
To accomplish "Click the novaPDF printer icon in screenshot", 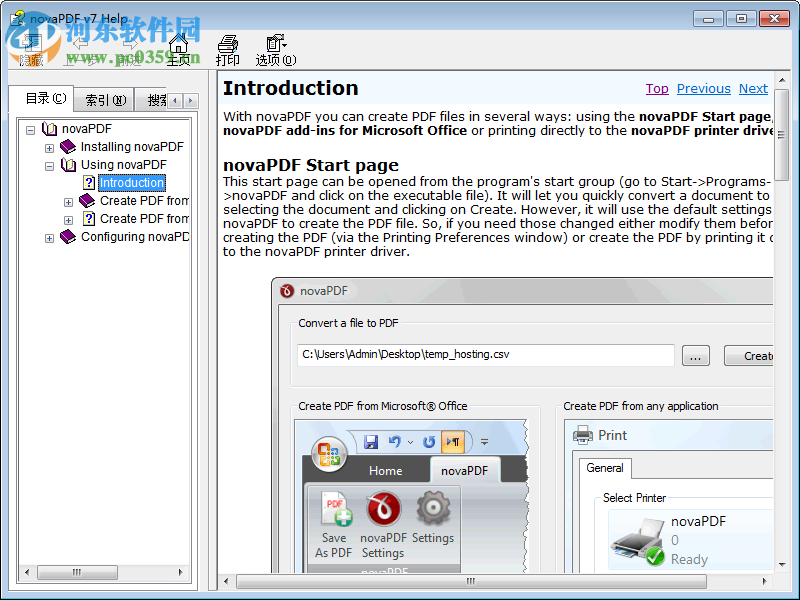I will pos(638,543).
